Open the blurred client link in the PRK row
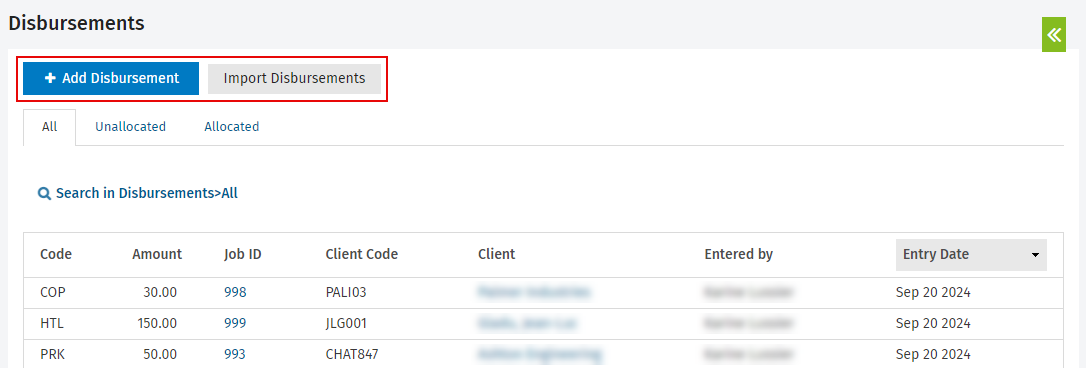The width and height of the screenshot is (1086, 368). tap(539, 355)
